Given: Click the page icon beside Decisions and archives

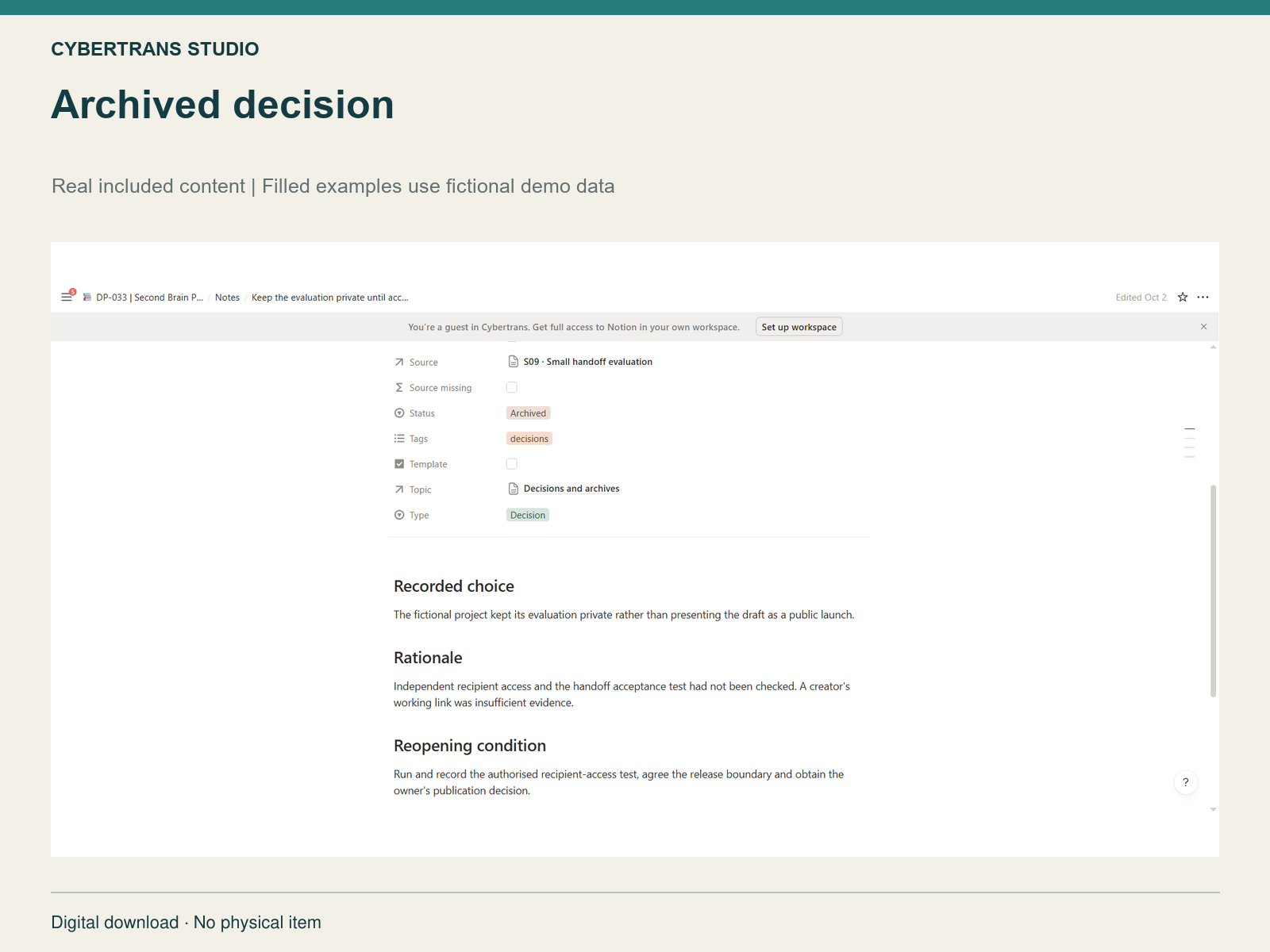Looking at the screenshot, I should tap(514, 489).
